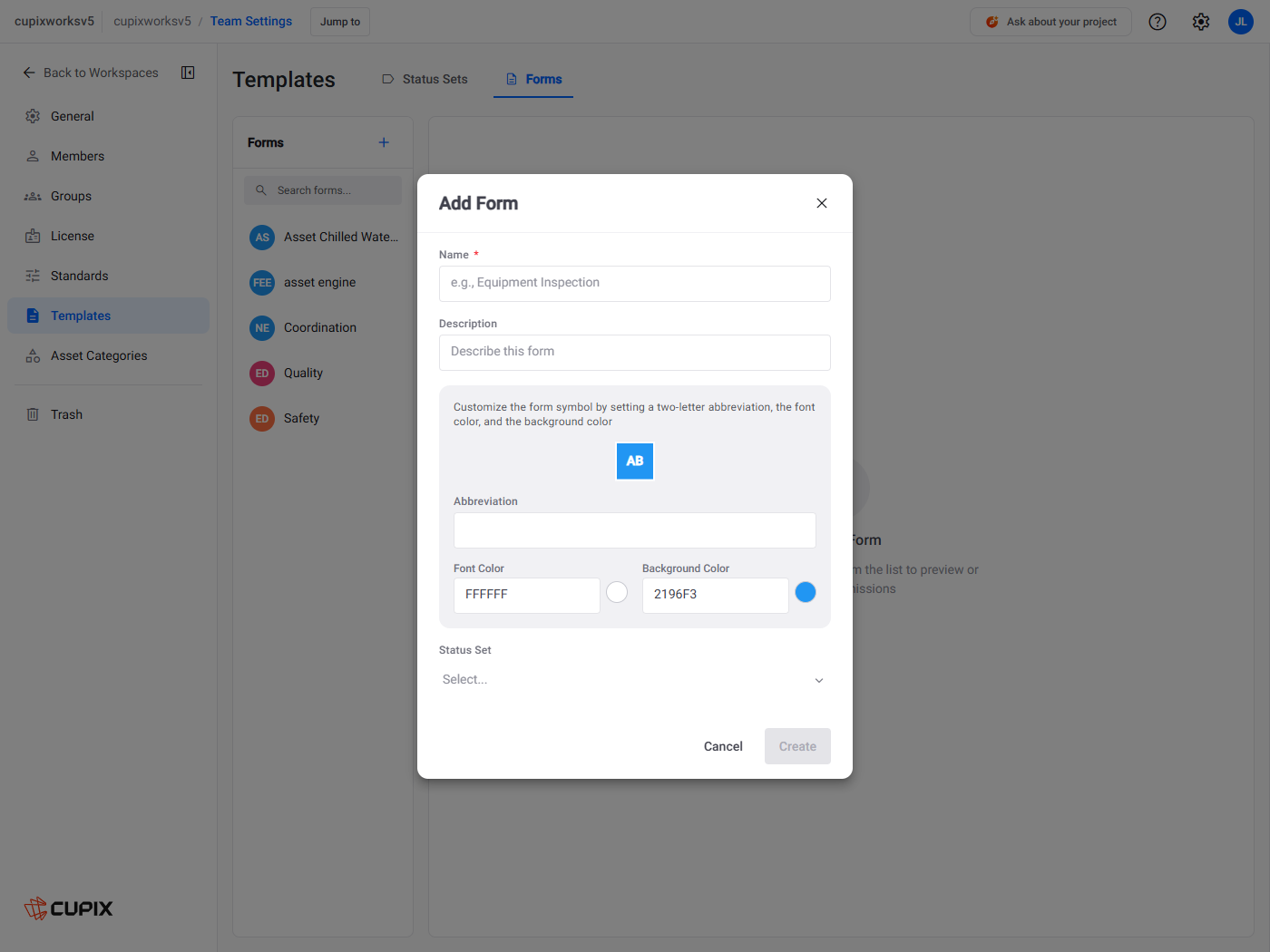Switch to the Forms tab
This screenshot has width=1270, height=952.
click(x=533, y=79)
